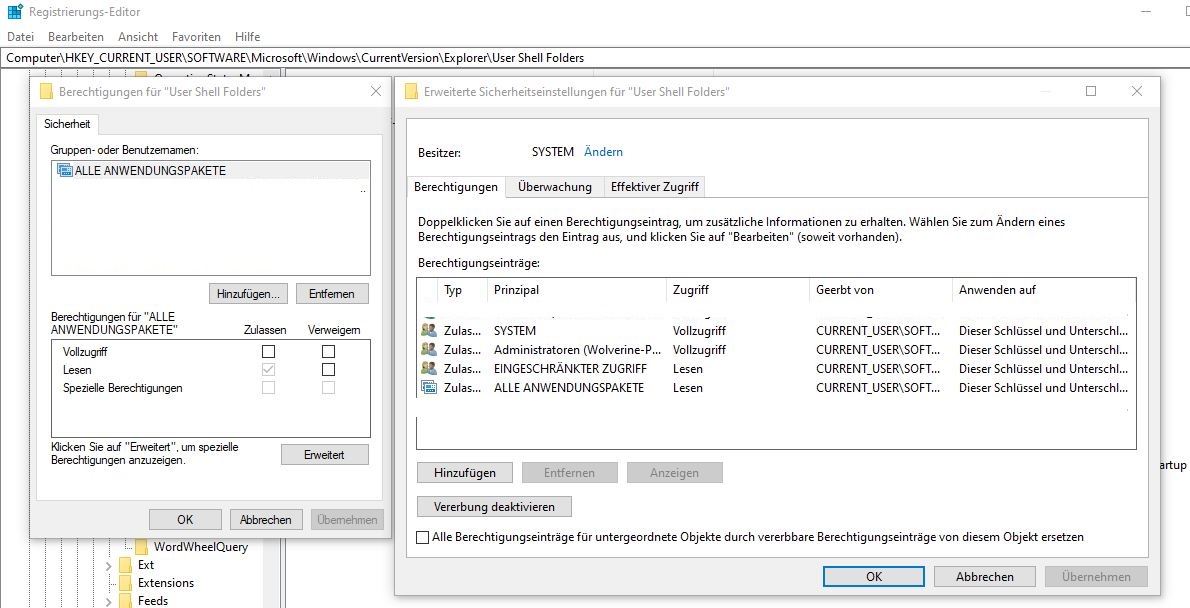Click the Ändern owner link
The height and width of the screenshot is (608, 1190).
click(603, 152)
